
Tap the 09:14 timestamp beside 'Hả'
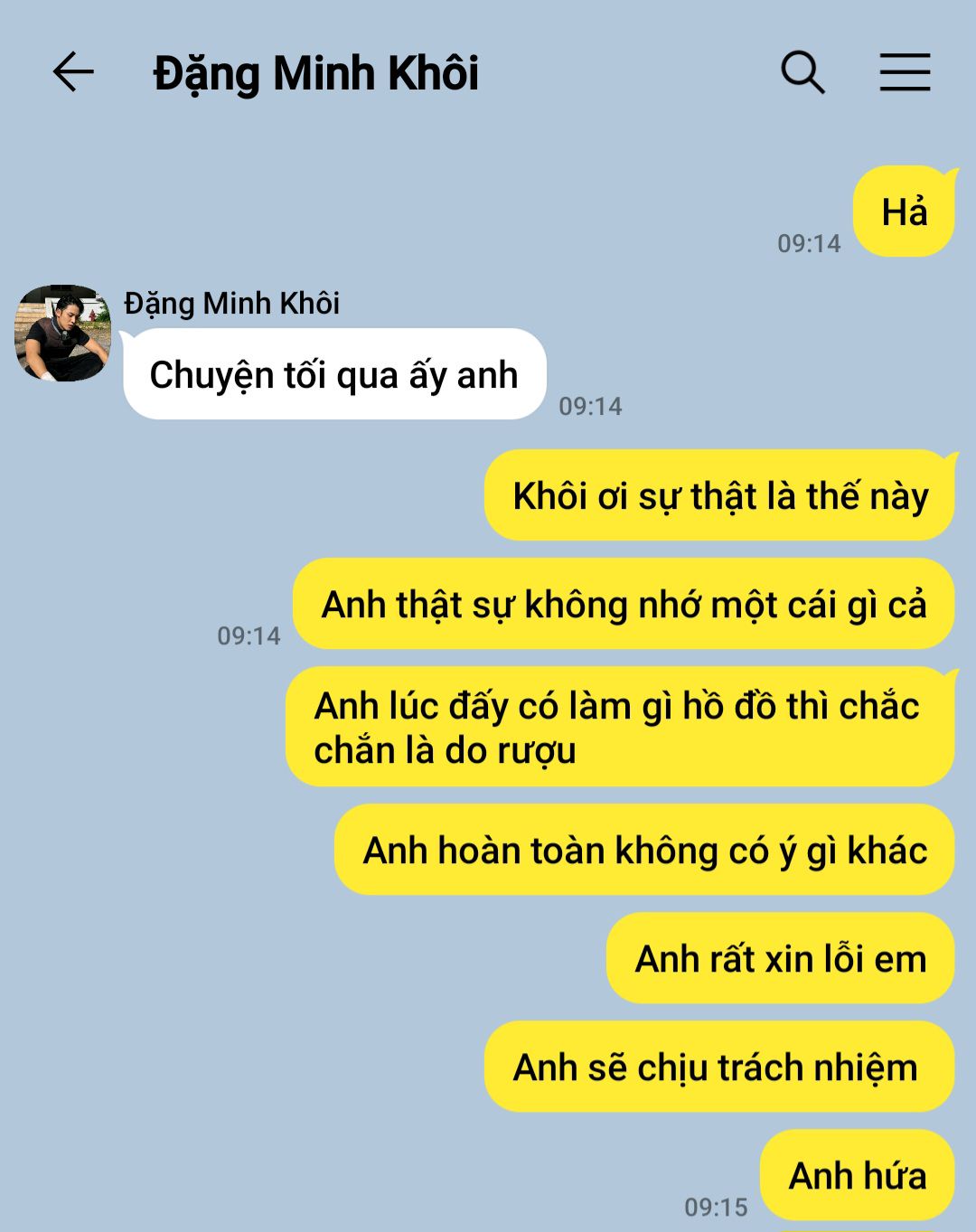(x=809, y=243)
